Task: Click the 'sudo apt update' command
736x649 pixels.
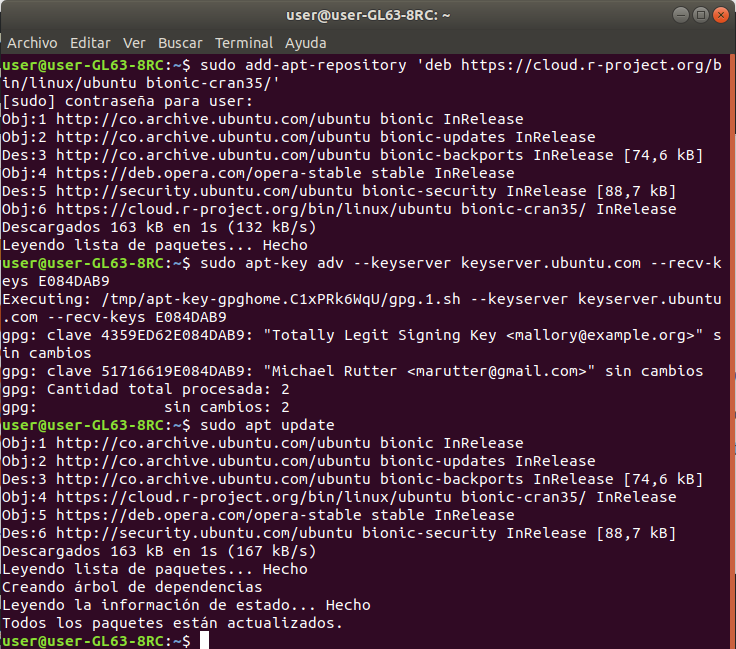Action: coord(267,425)
